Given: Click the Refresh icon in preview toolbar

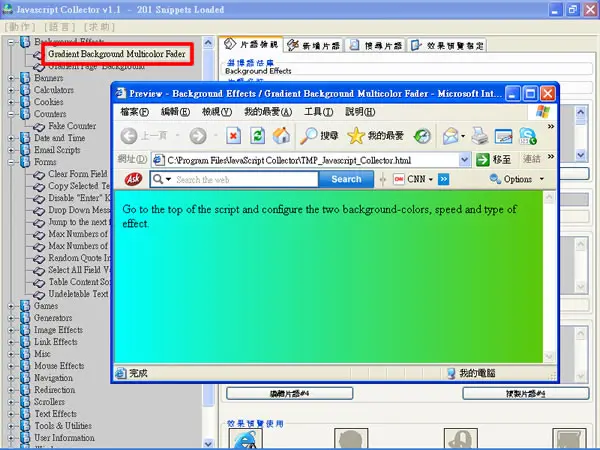Looking at the screenshot, I should pos(258,135).
